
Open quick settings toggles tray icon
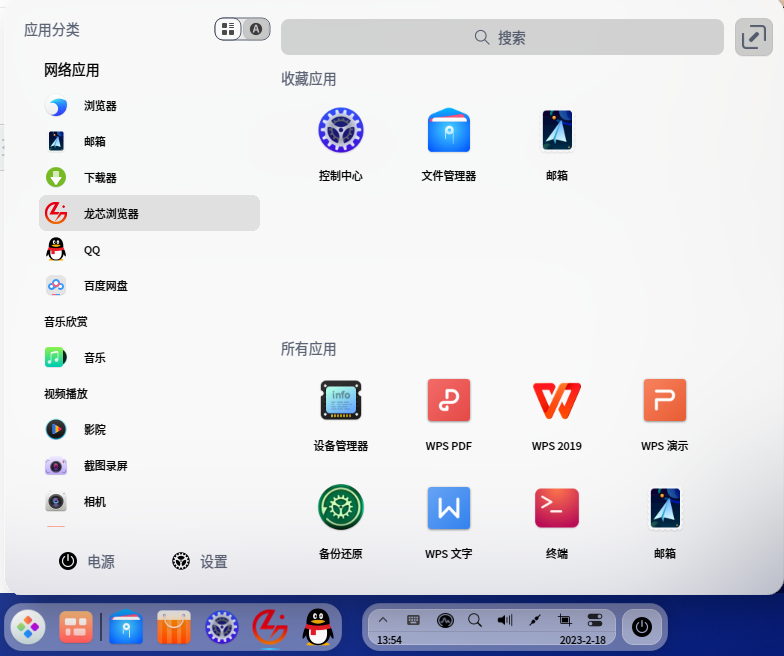[x=595, y=620]
